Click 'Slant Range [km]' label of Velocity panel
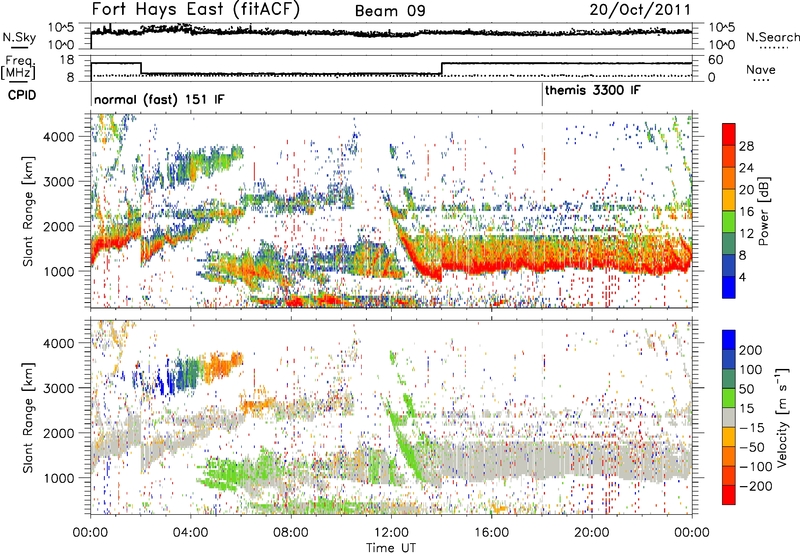Screen dimensions: 800x554 pos(28,417)
